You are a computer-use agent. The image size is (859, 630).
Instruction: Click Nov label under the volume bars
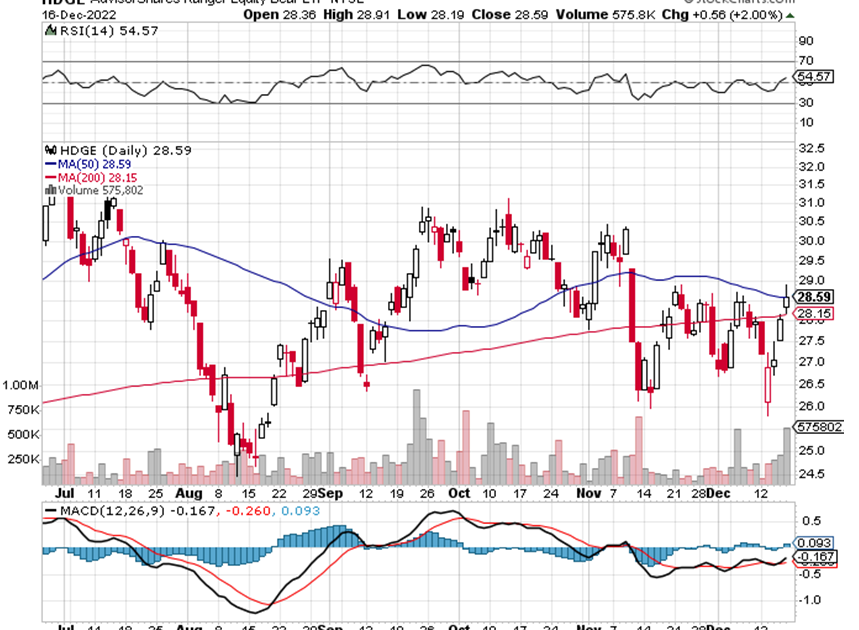[588, 493]
